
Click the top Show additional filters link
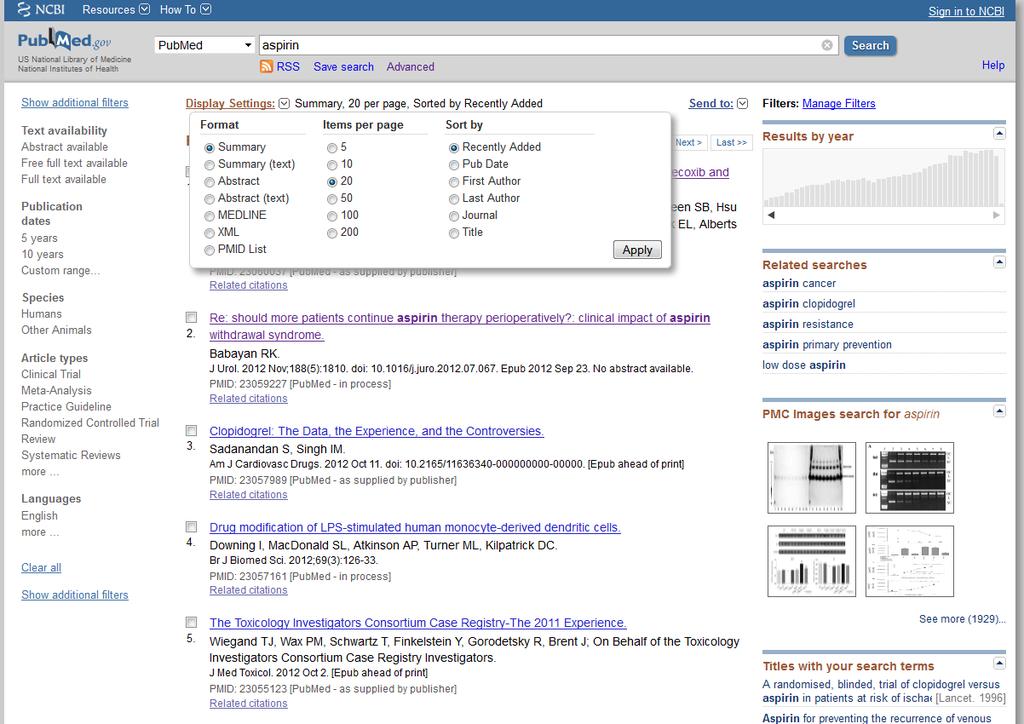click(74, 102)
